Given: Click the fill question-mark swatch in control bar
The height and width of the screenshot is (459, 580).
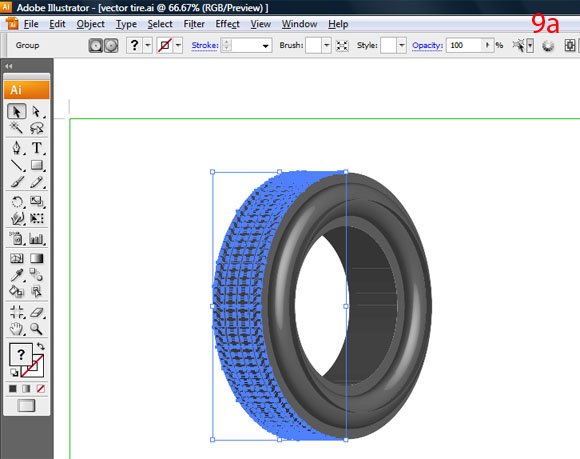Looking at the screenshot, I should [x=135, y=45].
